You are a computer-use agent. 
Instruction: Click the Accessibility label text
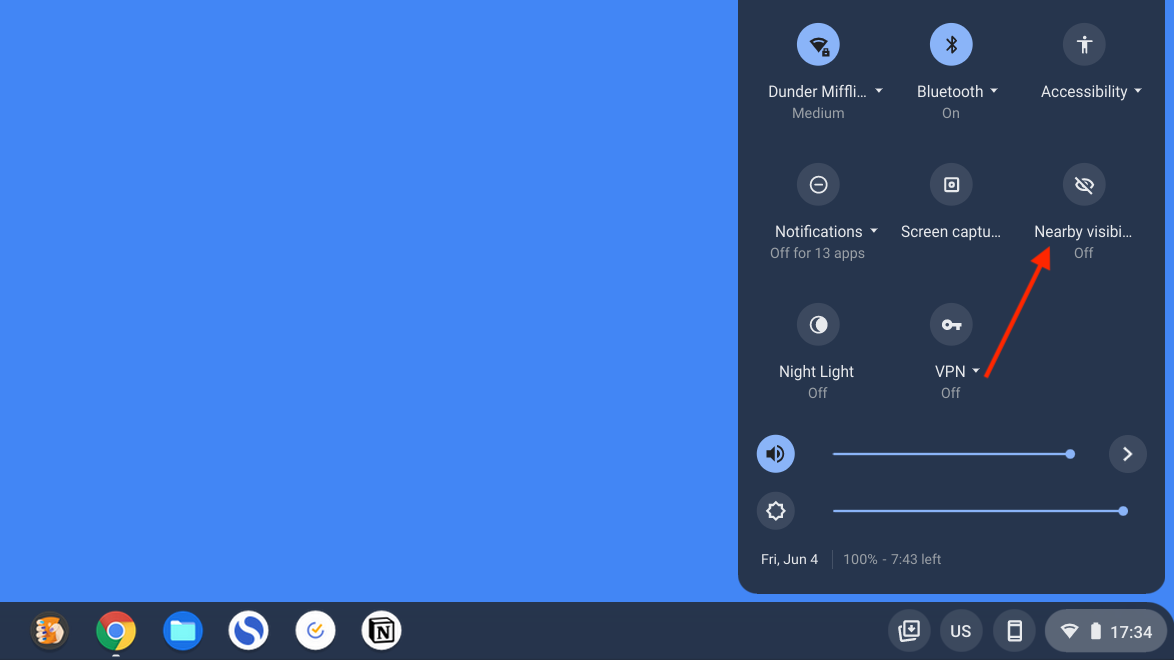(1084, 91)
